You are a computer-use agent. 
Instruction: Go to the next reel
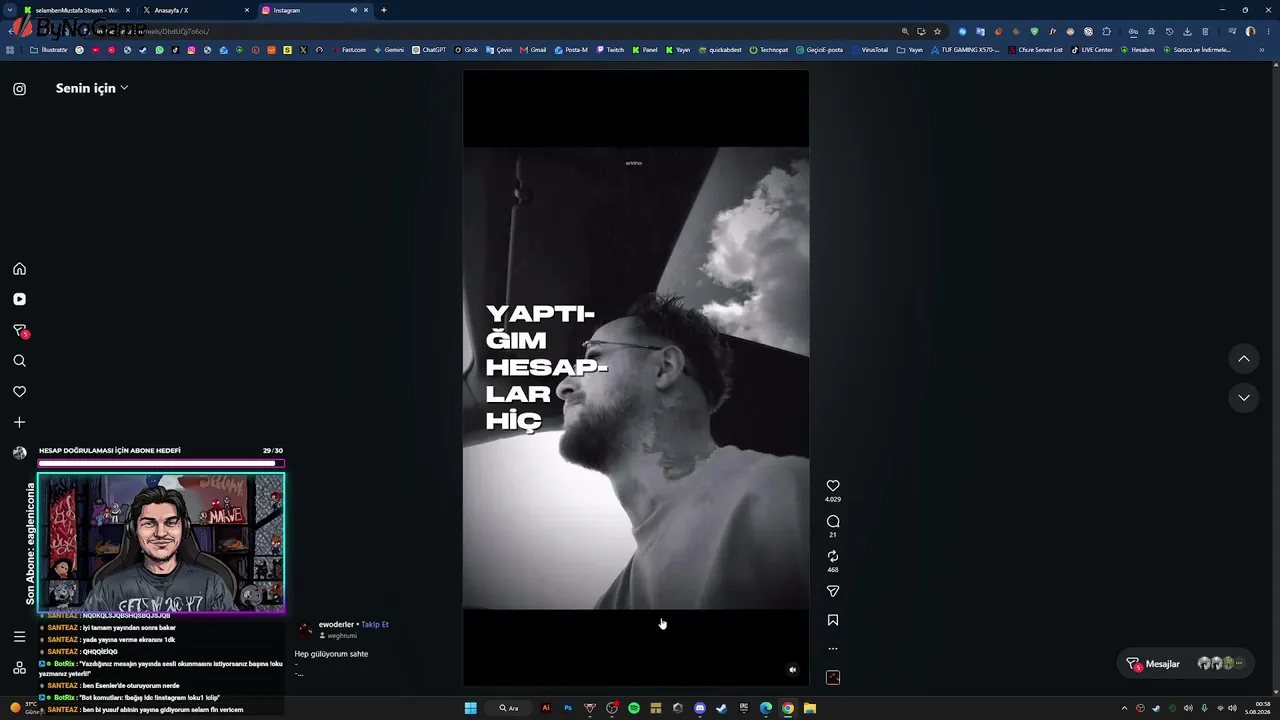(x=1244, y=397)
